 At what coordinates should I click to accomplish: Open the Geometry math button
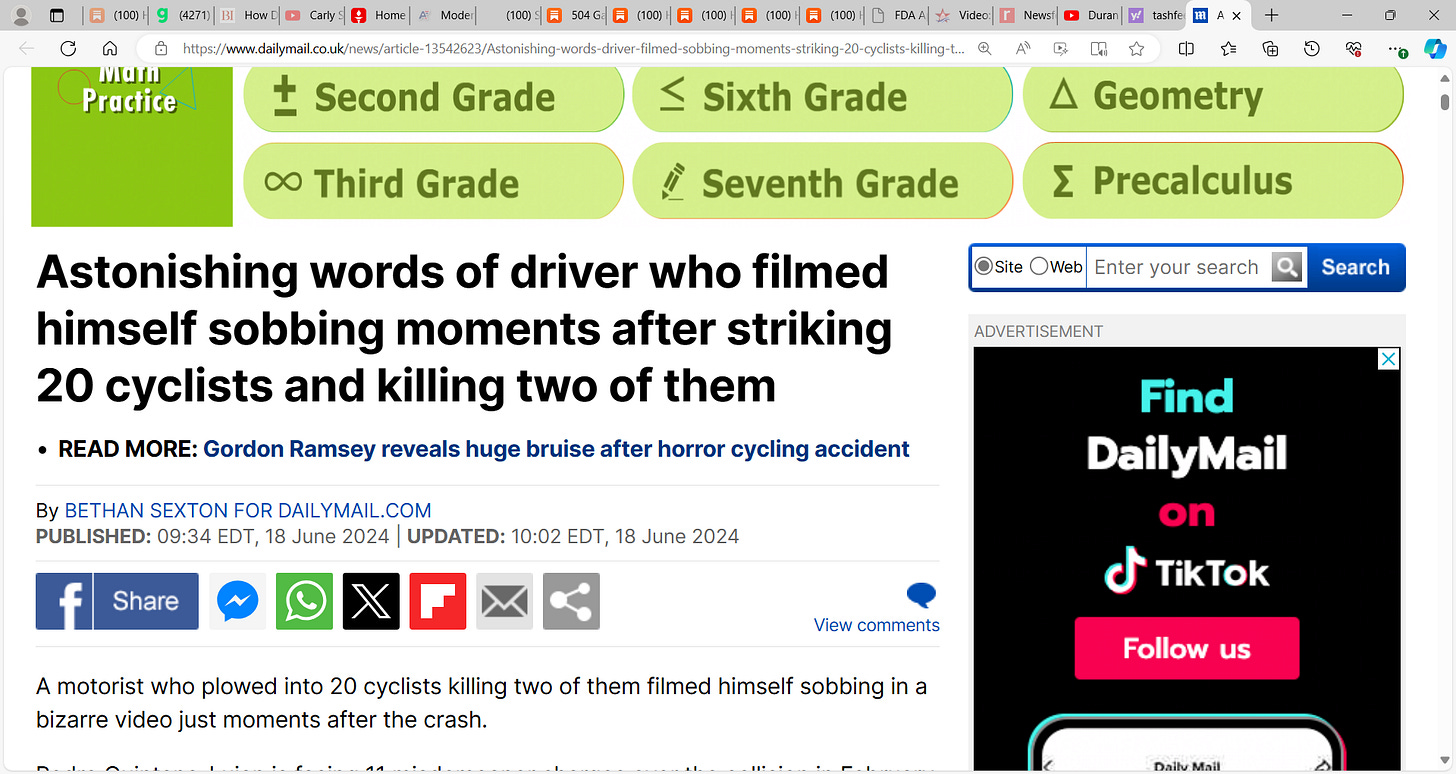click(1213, 98)
